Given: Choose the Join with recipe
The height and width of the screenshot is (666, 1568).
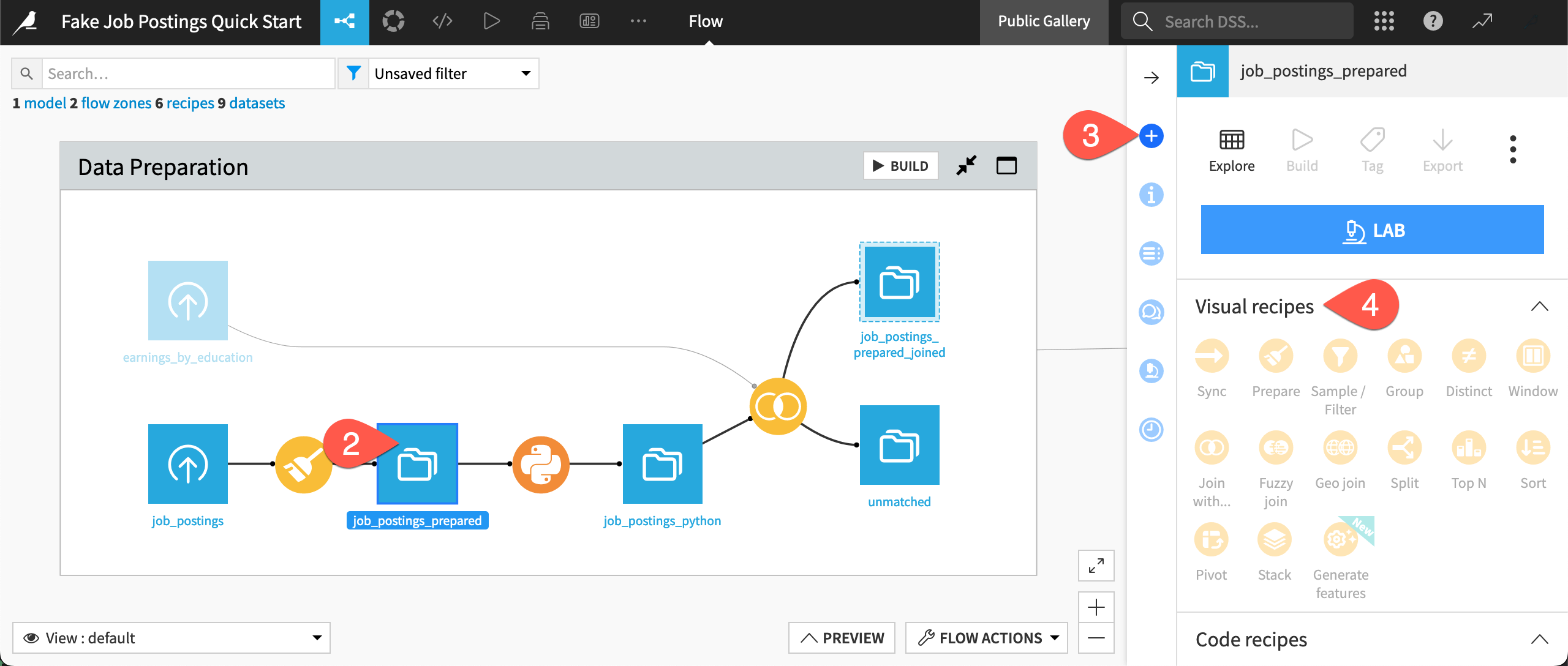Looking at the screenshot, I should [1212, 470].
